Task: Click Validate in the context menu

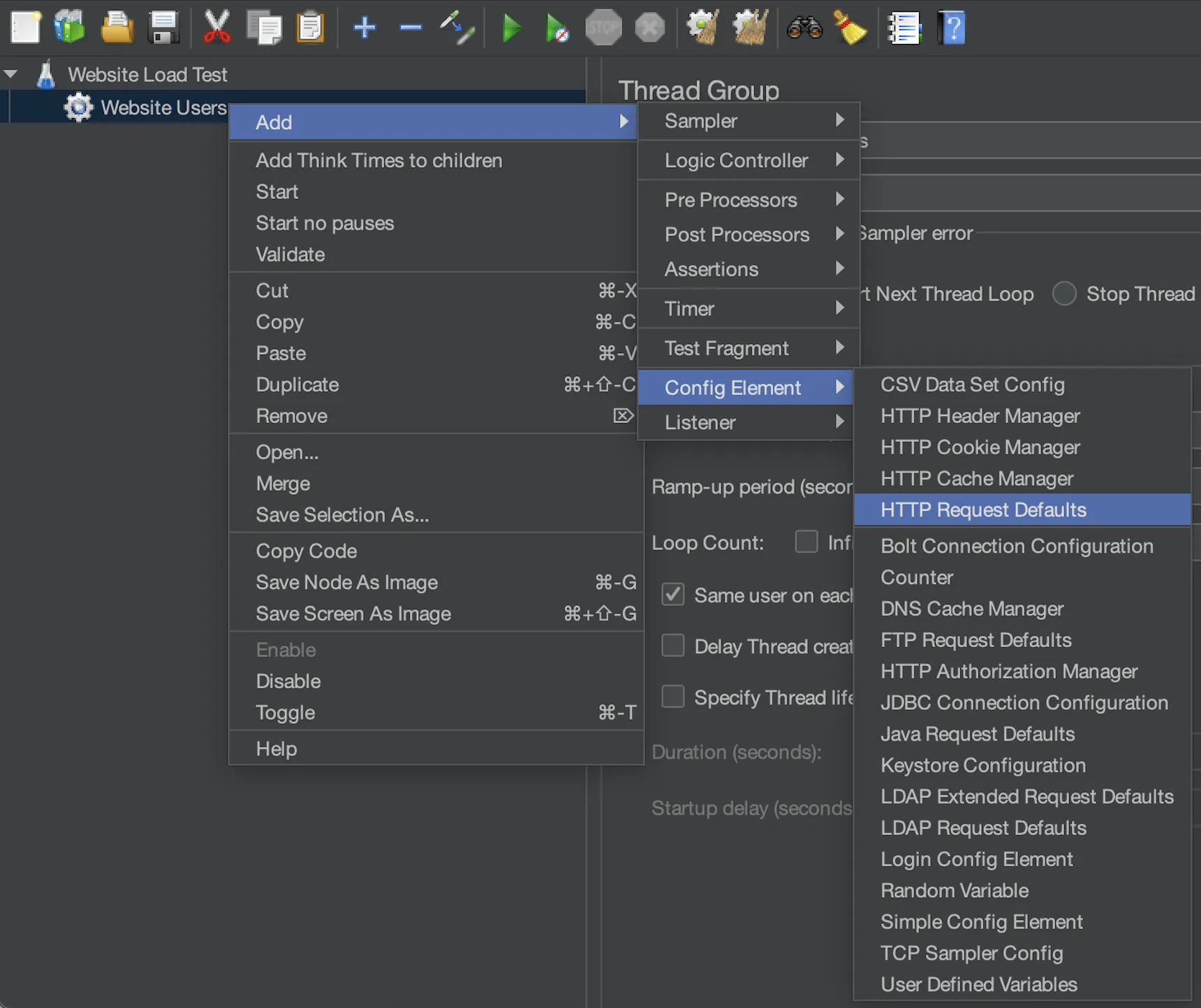Action: click(290, 254)
